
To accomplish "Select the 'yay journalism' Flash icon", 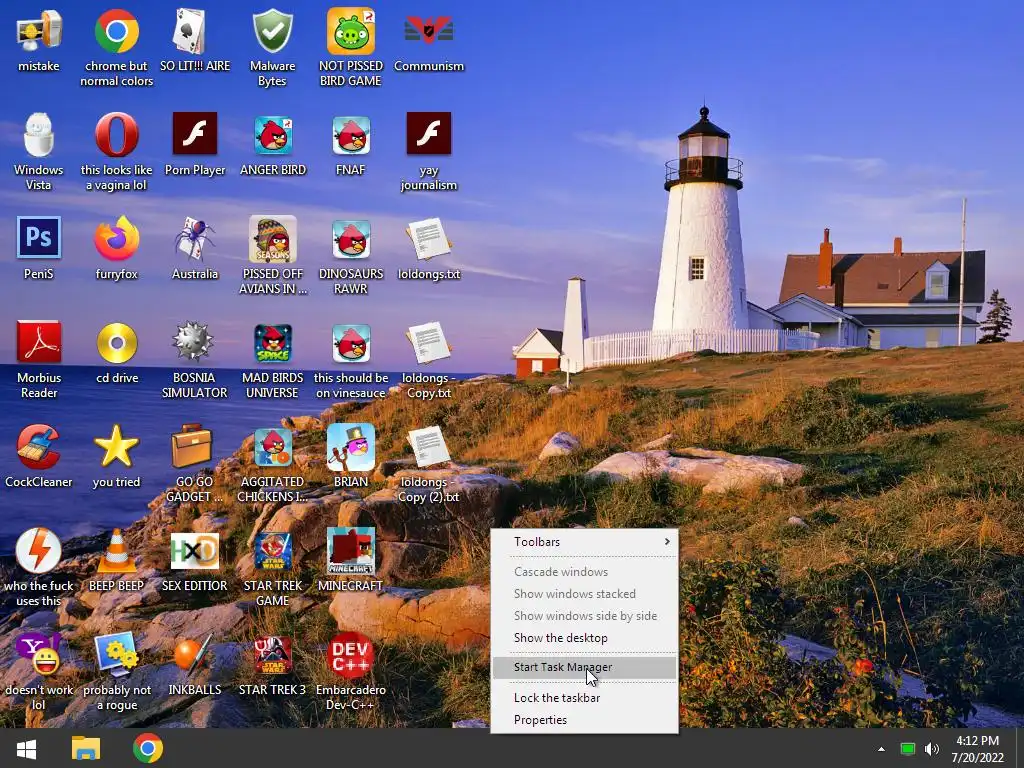I will [428, 133].
